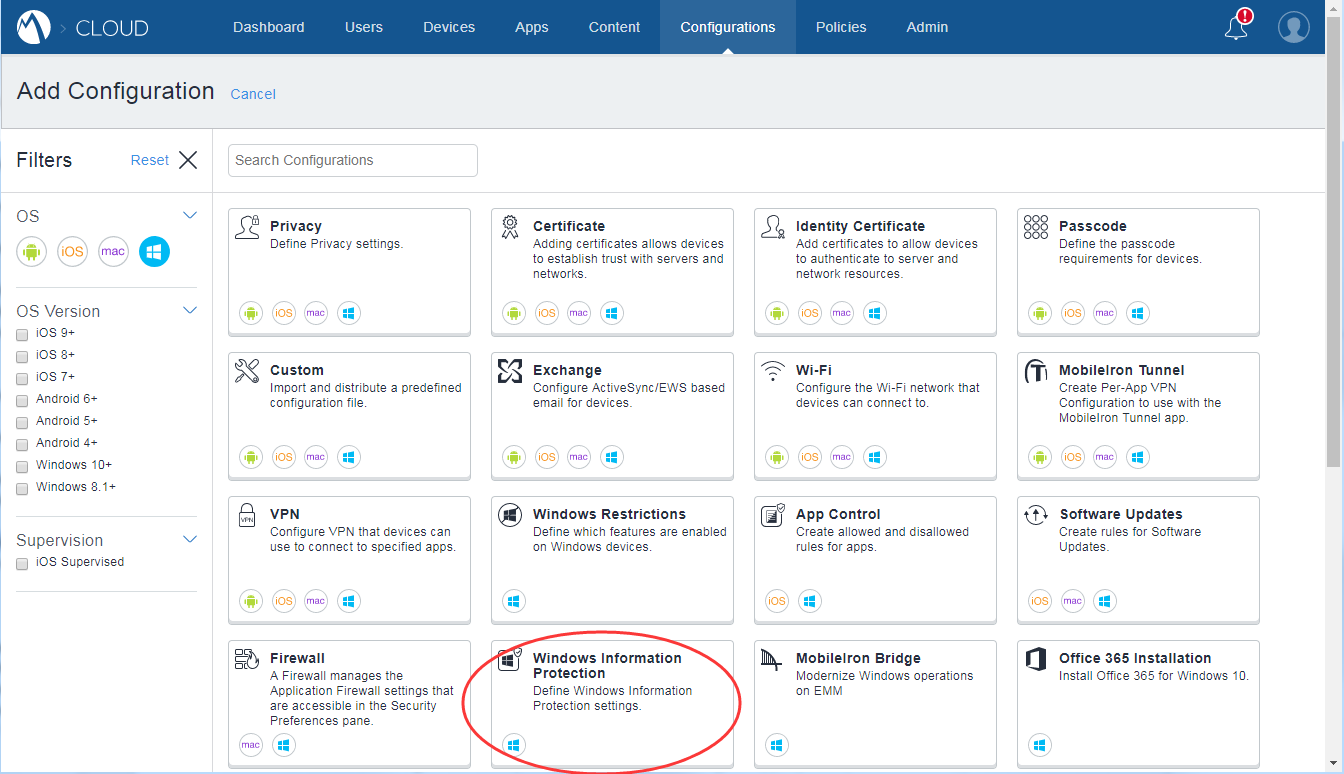Collapse the OS Version filter section
The height and width of the screenshot is (774, 1344).
point(190,310)
